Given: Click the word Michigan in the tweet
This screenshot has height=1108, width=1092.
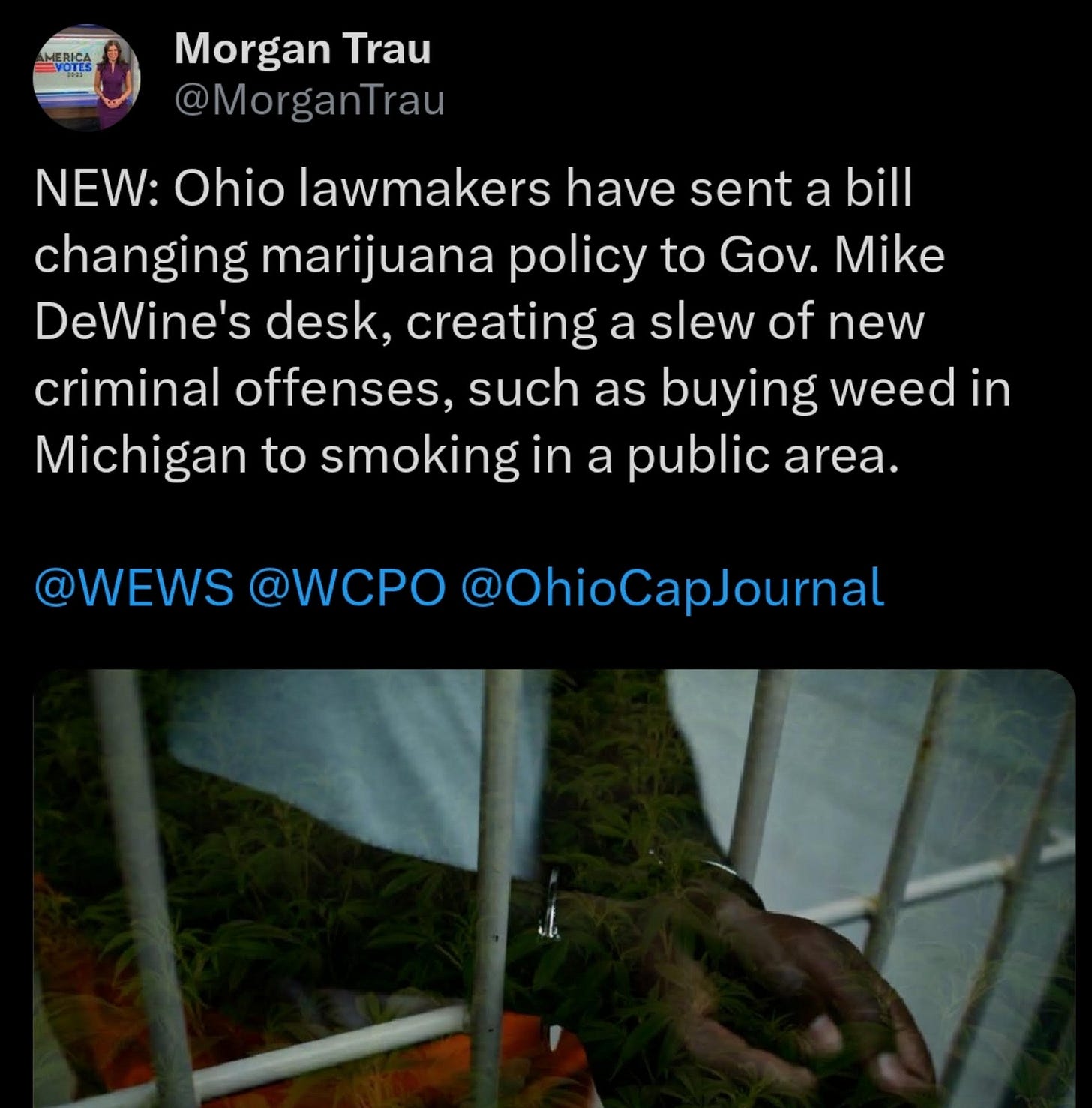Looking at the screenshot, I should (140, 456).
